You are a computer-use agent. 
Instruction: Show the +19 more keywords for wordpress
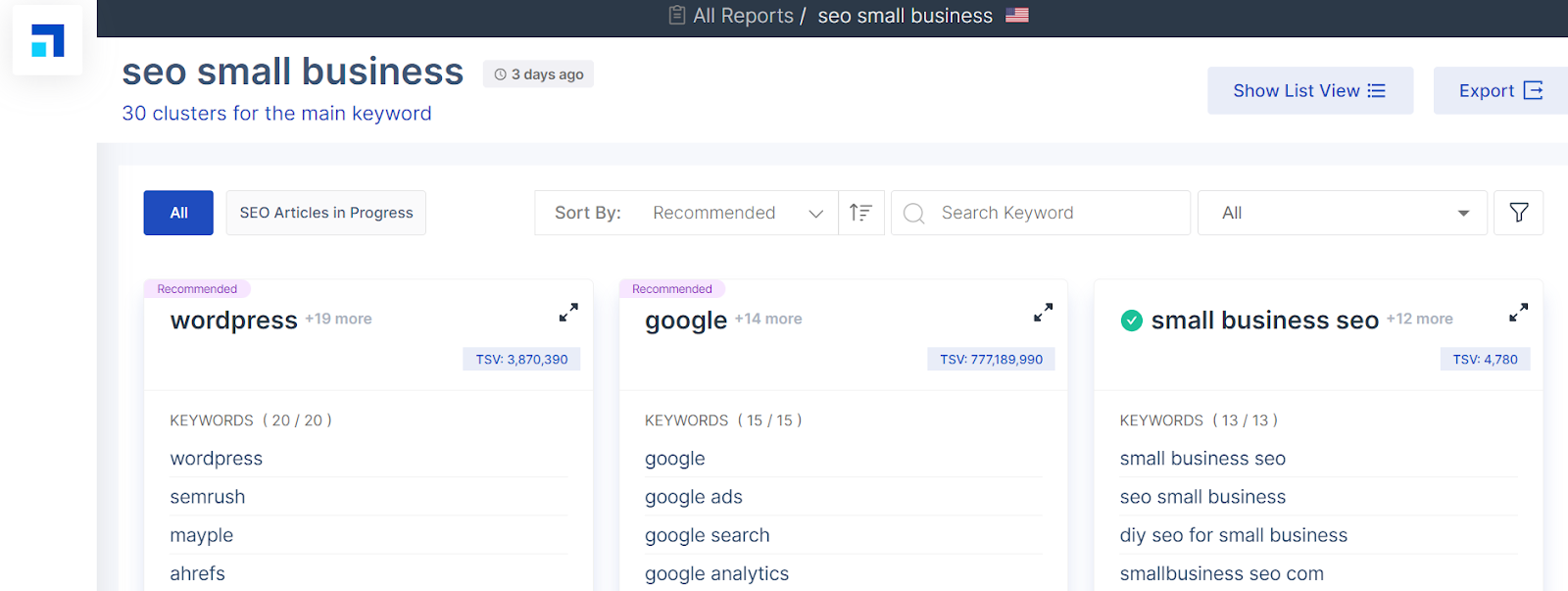tap(338, 320)
